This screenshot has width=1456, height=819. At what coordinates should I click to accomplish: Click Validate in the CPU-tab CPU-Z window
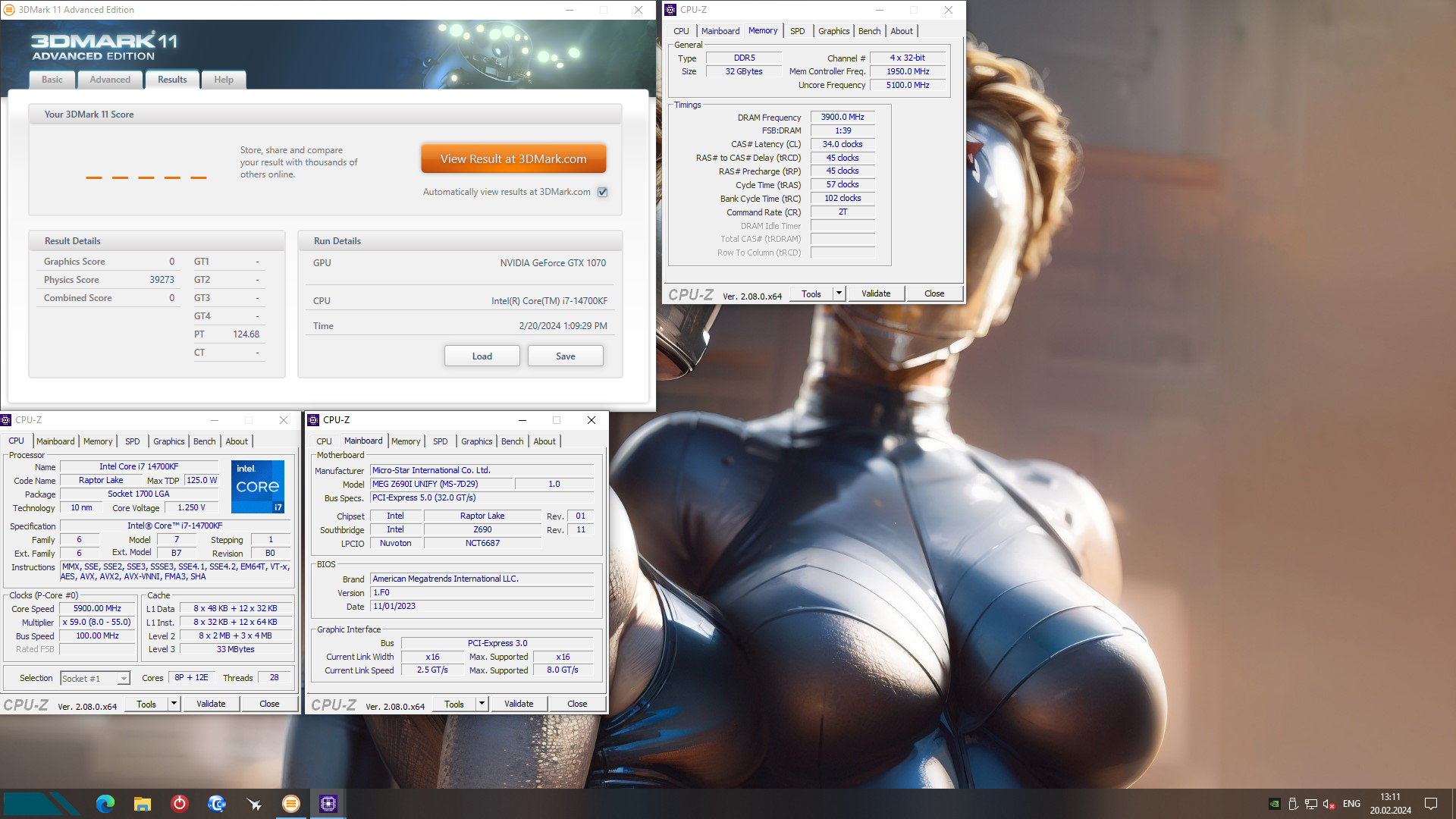click(x=211, y=704)
